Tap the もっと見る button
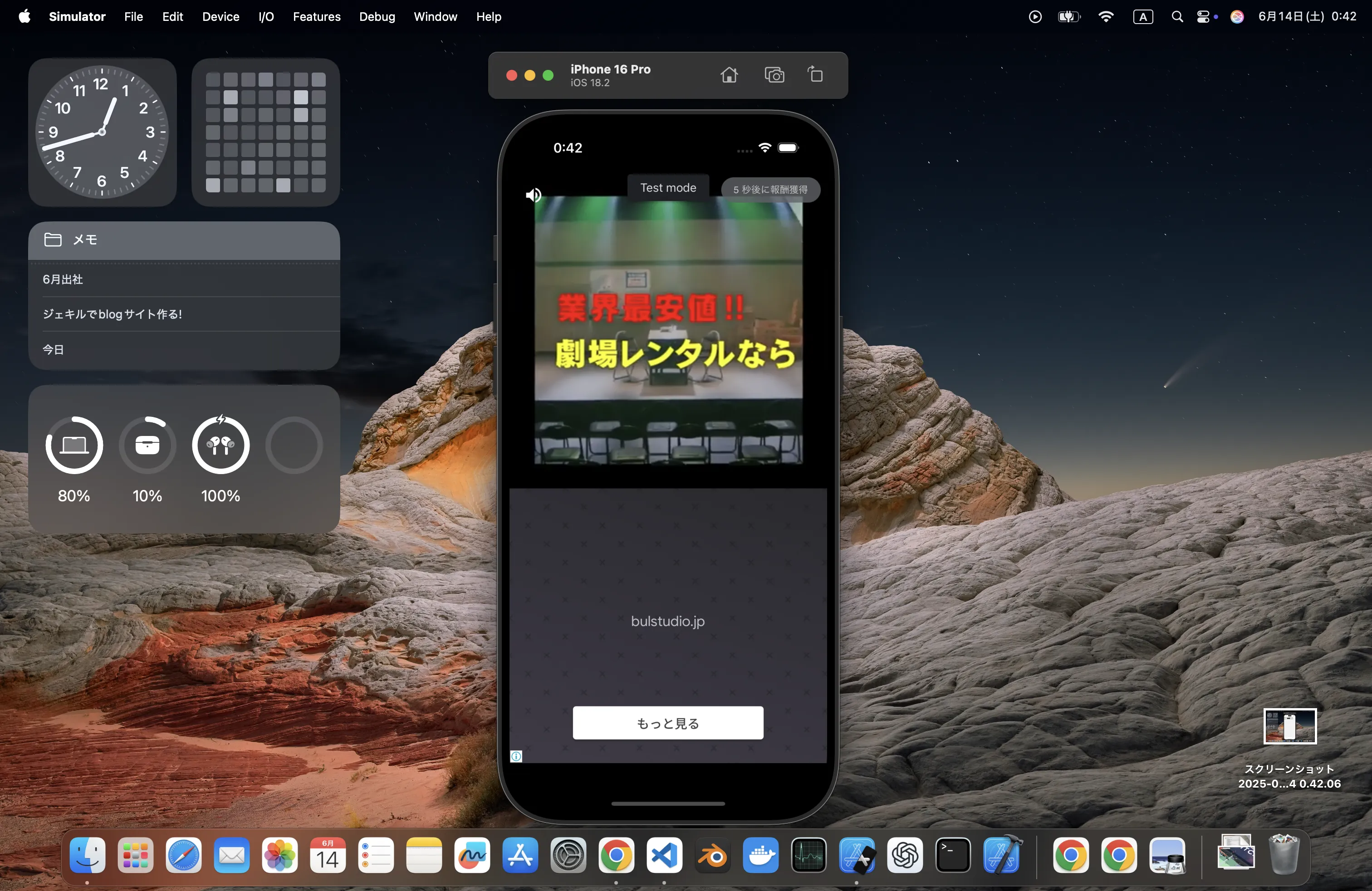The height and width of the screenshot is (891, 1372). pos(667,723)
